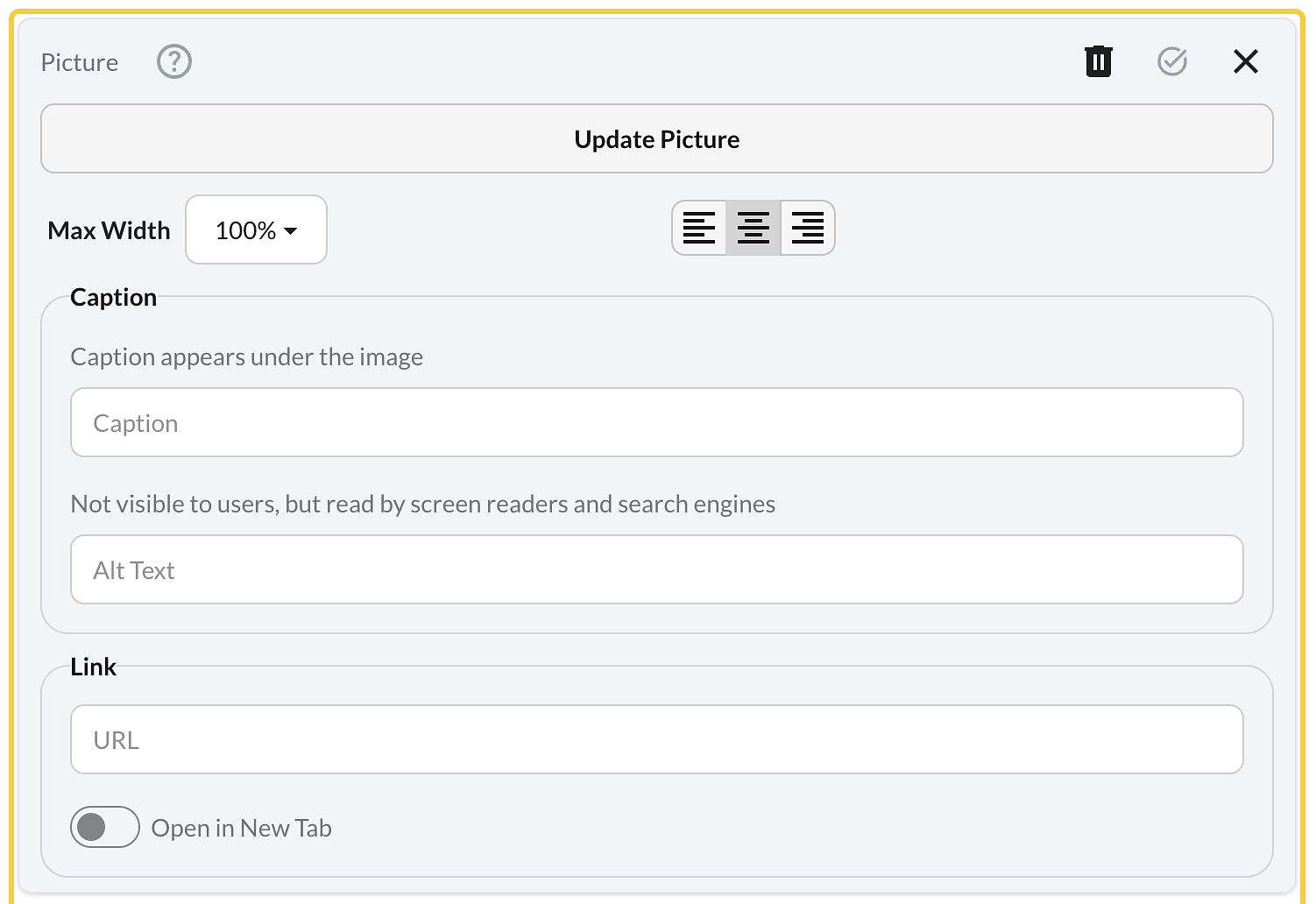Click the caret arrow beside 100%
Screen dimensions: 1316x904
pos(291,231)
